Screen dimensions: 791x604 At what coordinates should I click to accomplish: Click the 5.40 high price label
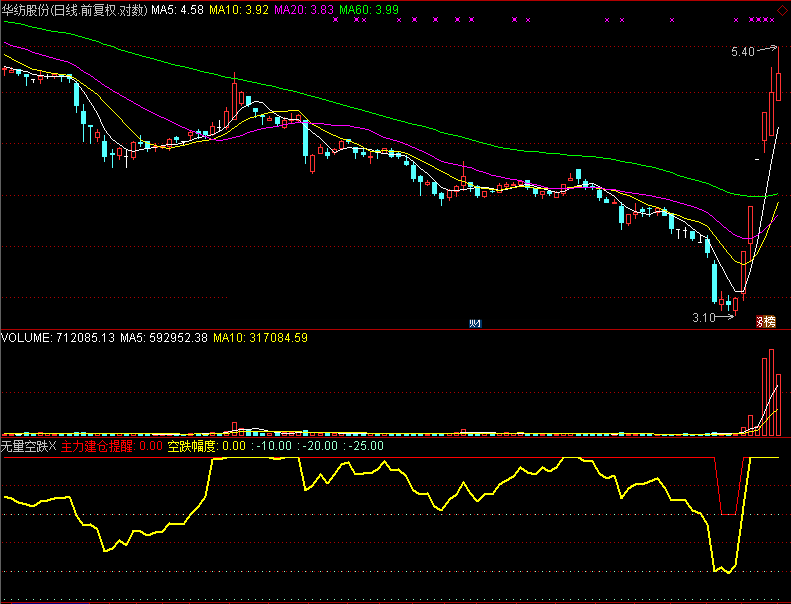point(743,51)
